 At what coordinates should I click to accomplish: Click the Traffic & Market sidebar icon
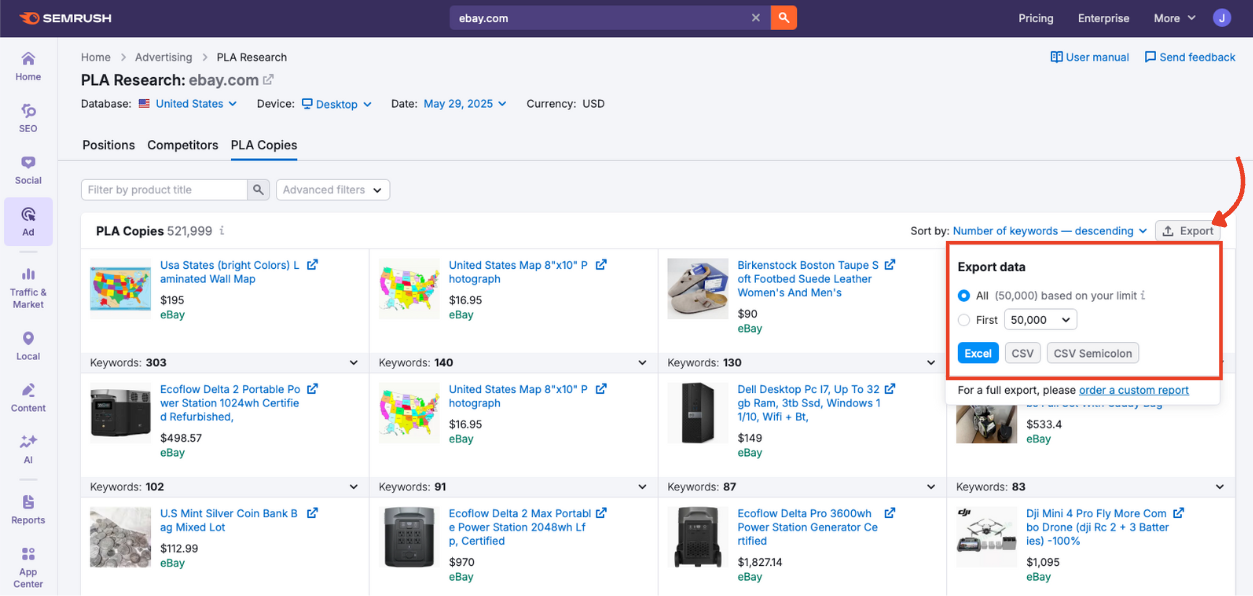point(28,286)
